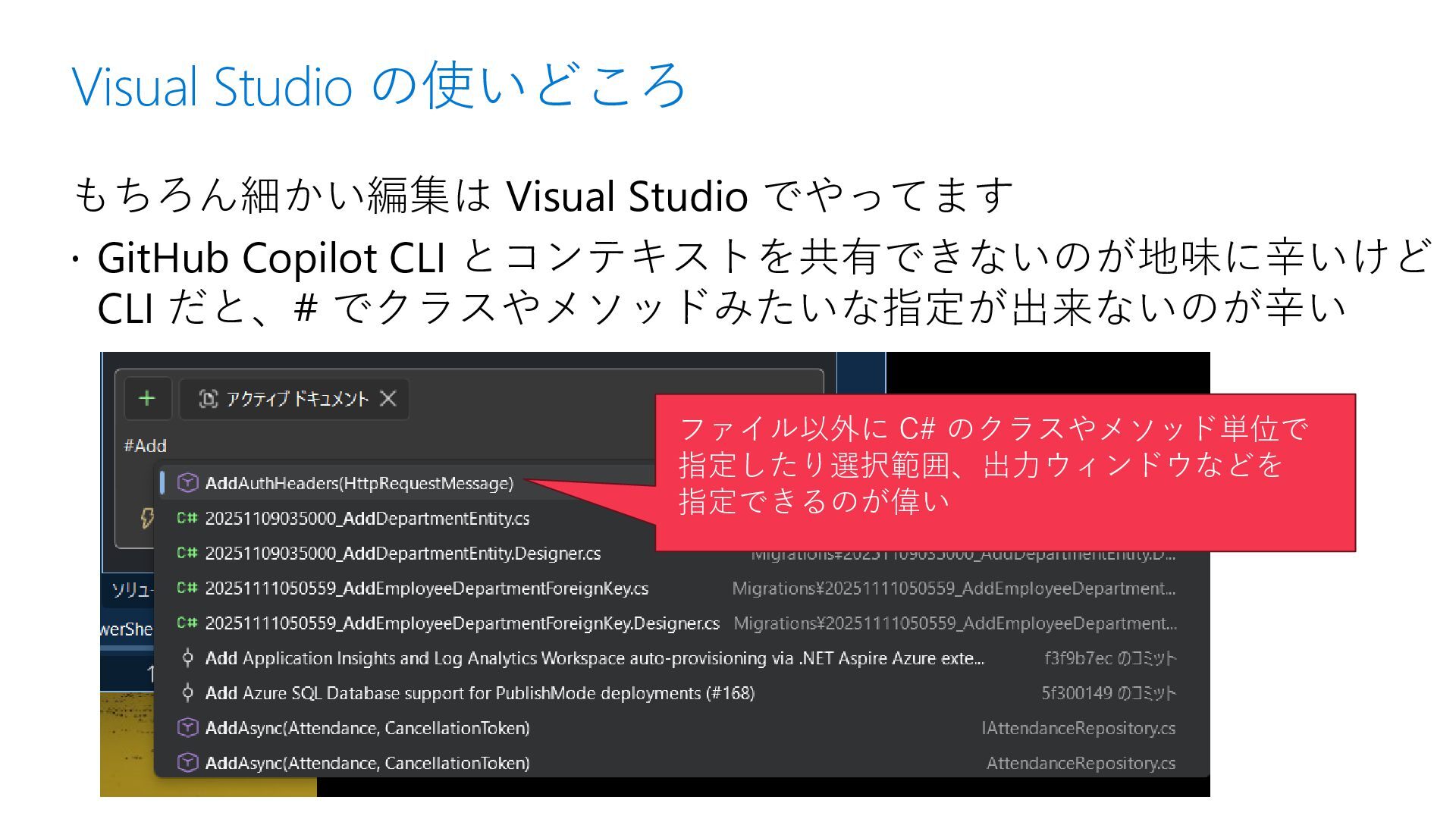1456x819 pixels.
Task: Choose 20251109035000_AddDepartmentEntity.cs file suggestion
Action: coord(367,518)
